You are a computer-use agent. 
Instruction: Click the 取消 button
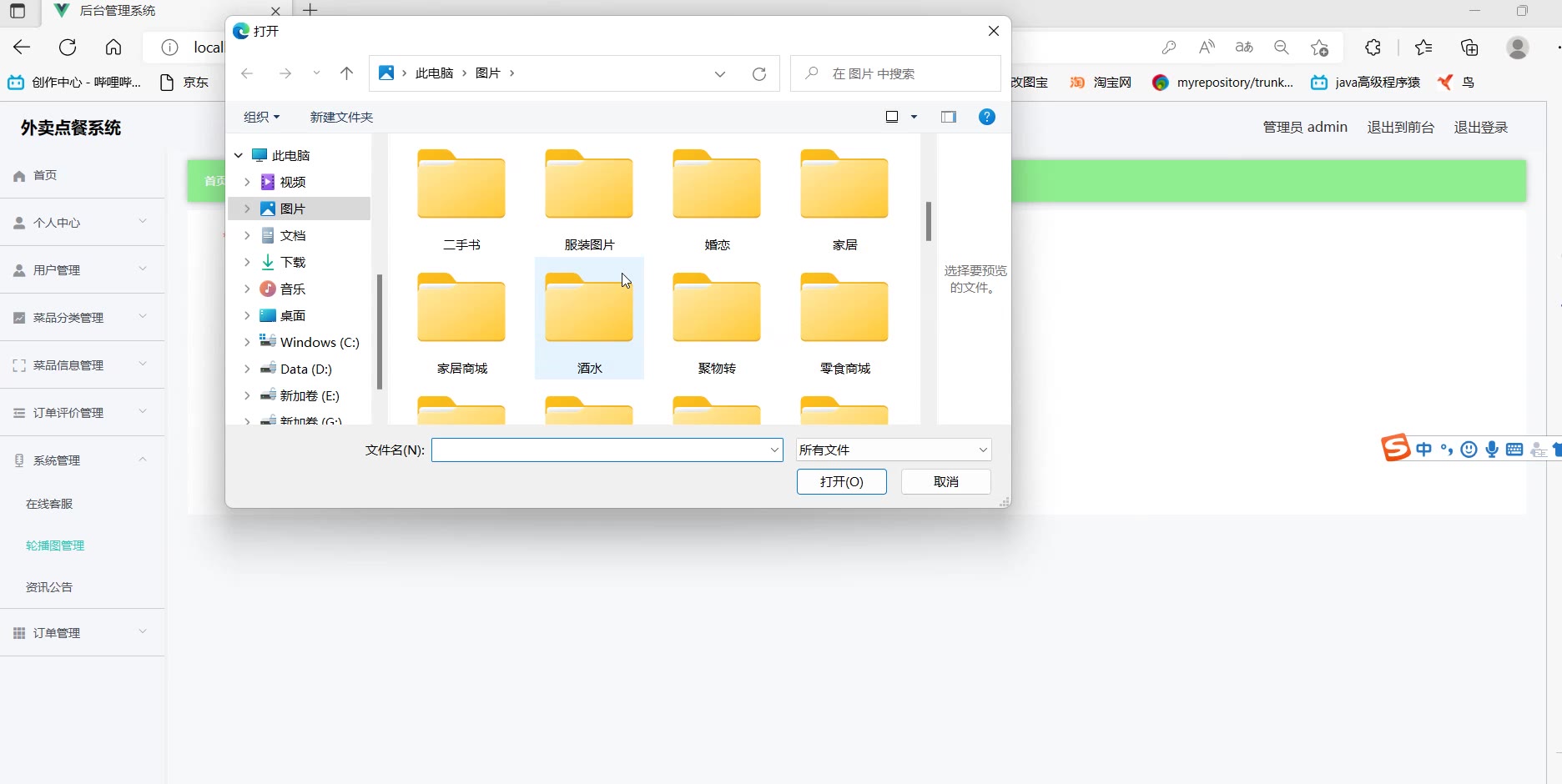[x=945, y=481]
